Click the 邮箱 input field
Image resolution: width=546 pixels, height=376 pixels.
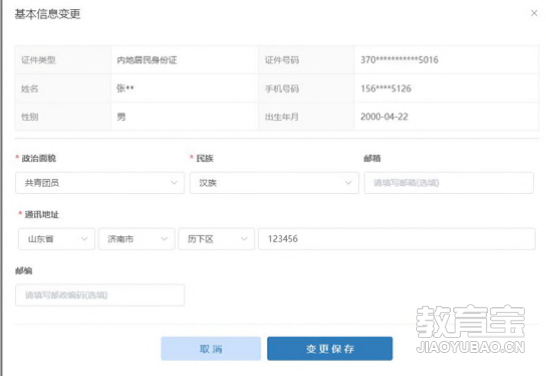point(449,183)
